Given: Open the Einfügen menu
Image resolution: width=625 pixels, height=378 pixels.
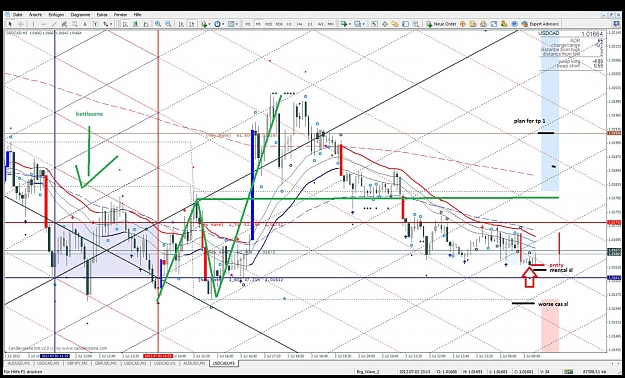Looking at the screenshot, I should tap(56, 15).
